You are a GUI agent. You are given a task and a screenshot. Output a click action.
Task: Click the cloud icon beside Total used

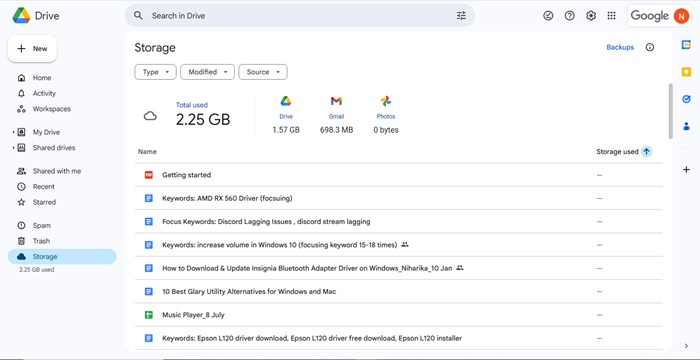point(150,116)
